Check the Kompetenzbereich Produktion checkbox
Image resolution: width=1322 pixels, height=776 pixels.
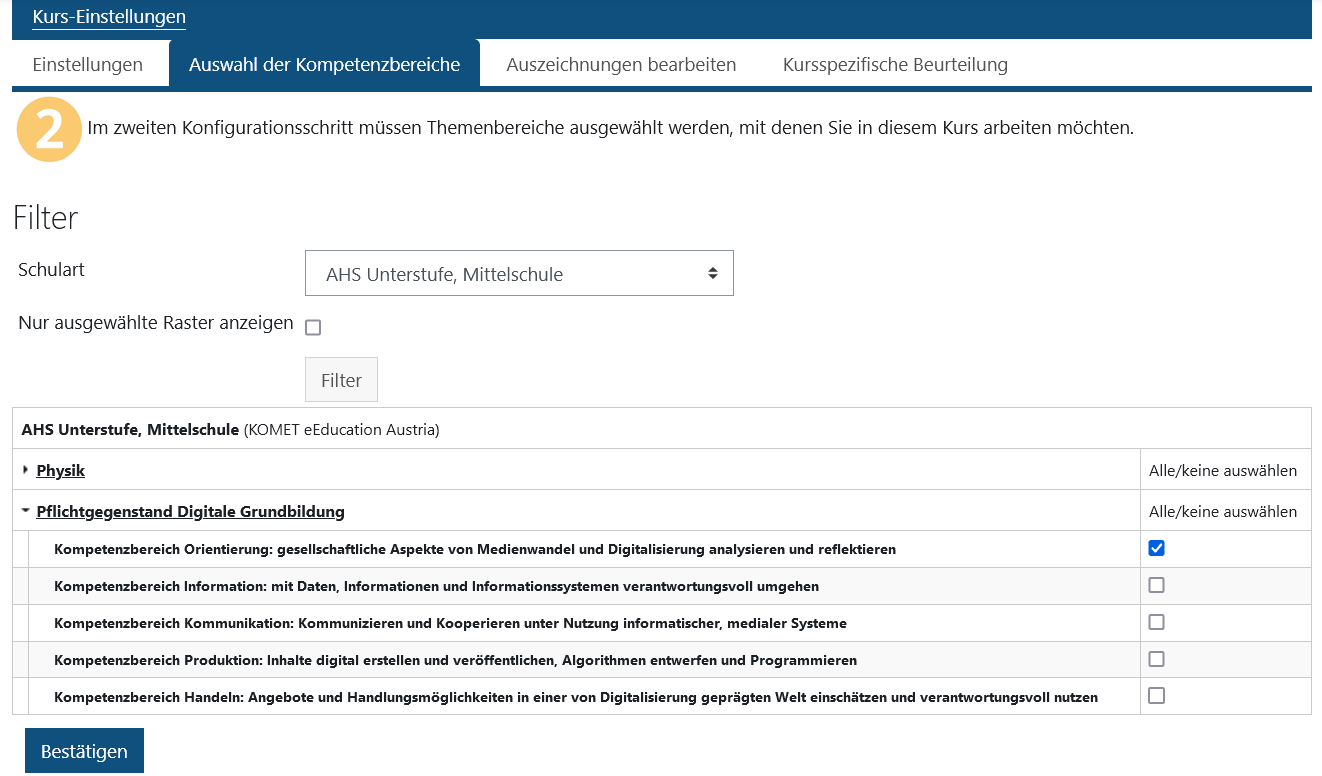1157,659
